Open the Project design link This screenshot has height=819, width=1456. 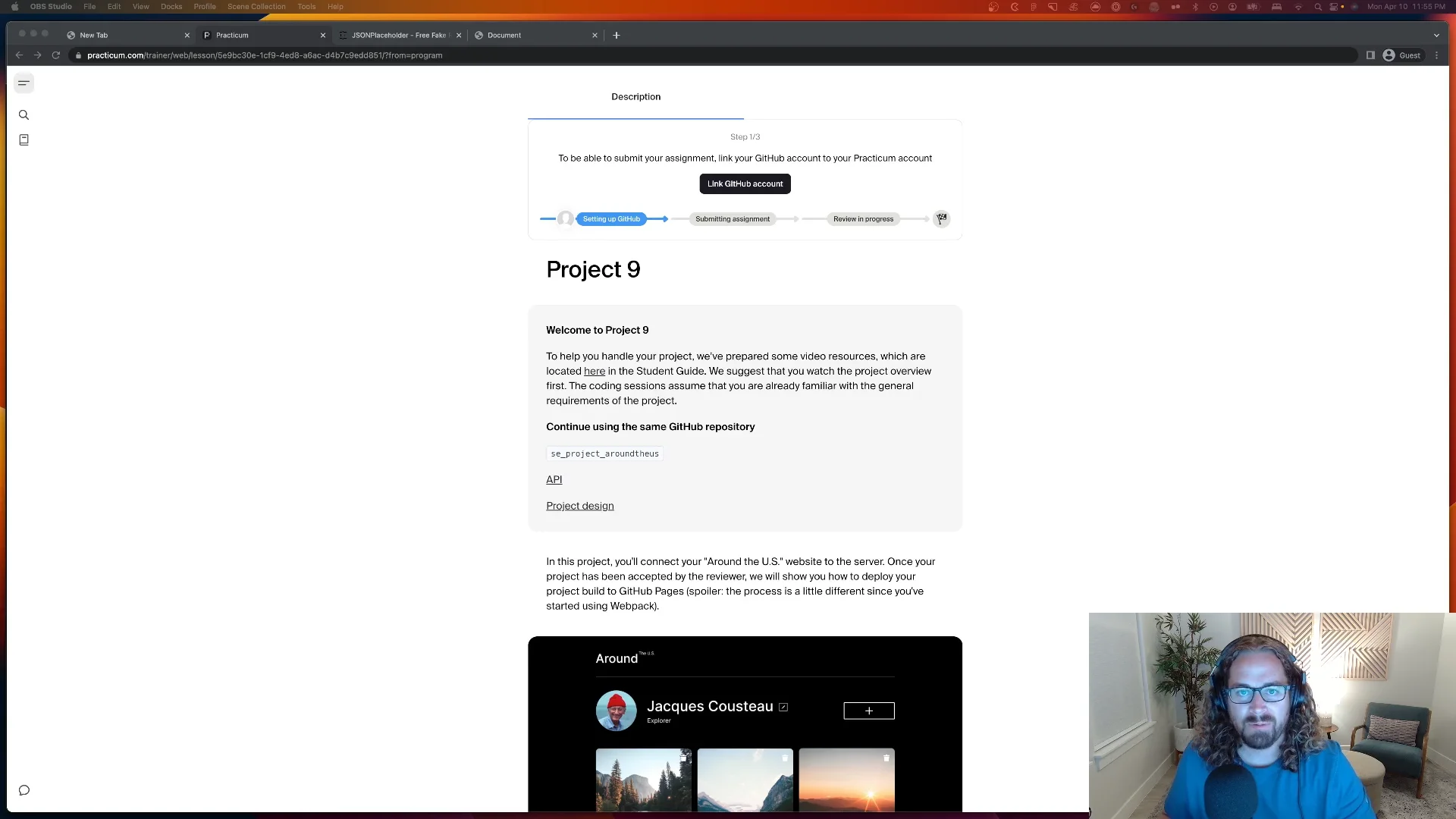click(x=579, y=505)
